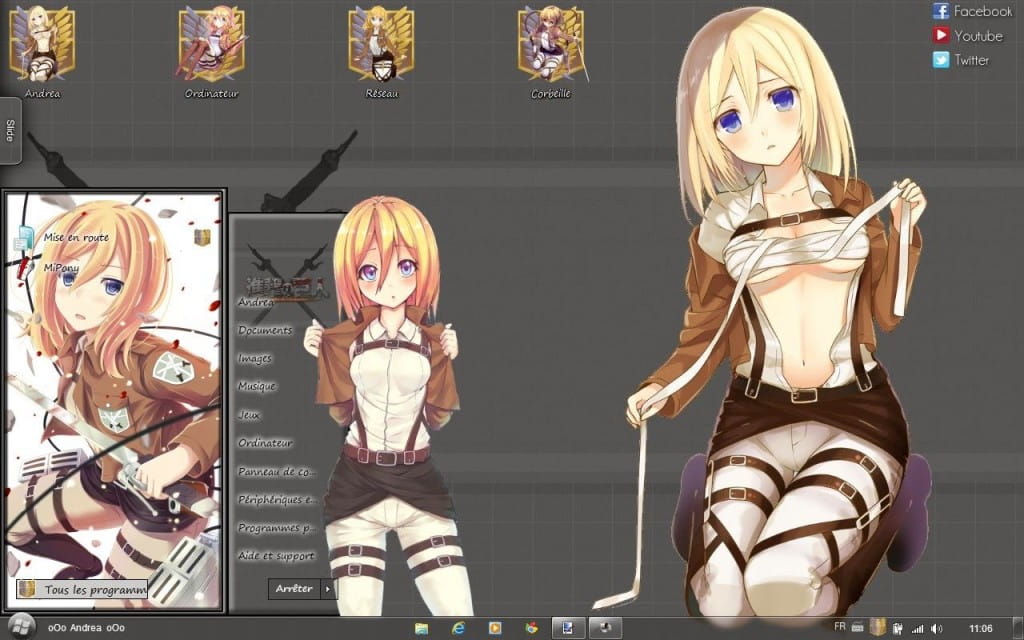Open Windows Media Player from the taskbar
This screenshot has height=640, width=1024.
pos(495,629)
